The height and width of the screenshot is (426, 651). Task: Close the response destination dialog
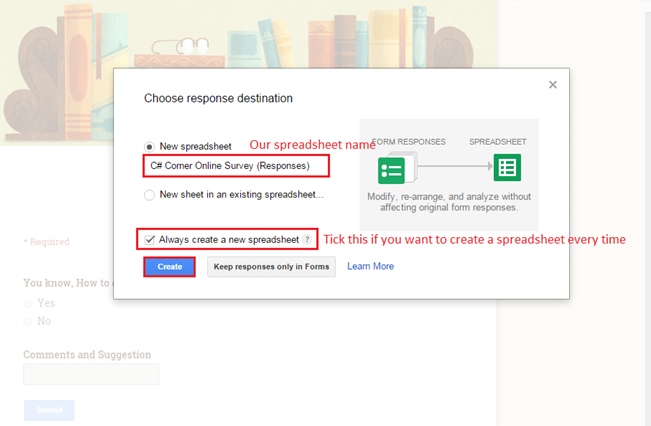pos(553,85)
